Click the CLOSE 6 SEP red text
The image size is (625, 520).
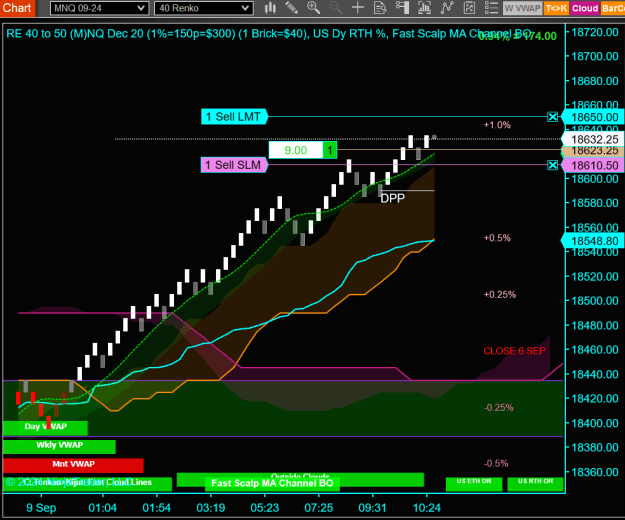pos(514,351)
